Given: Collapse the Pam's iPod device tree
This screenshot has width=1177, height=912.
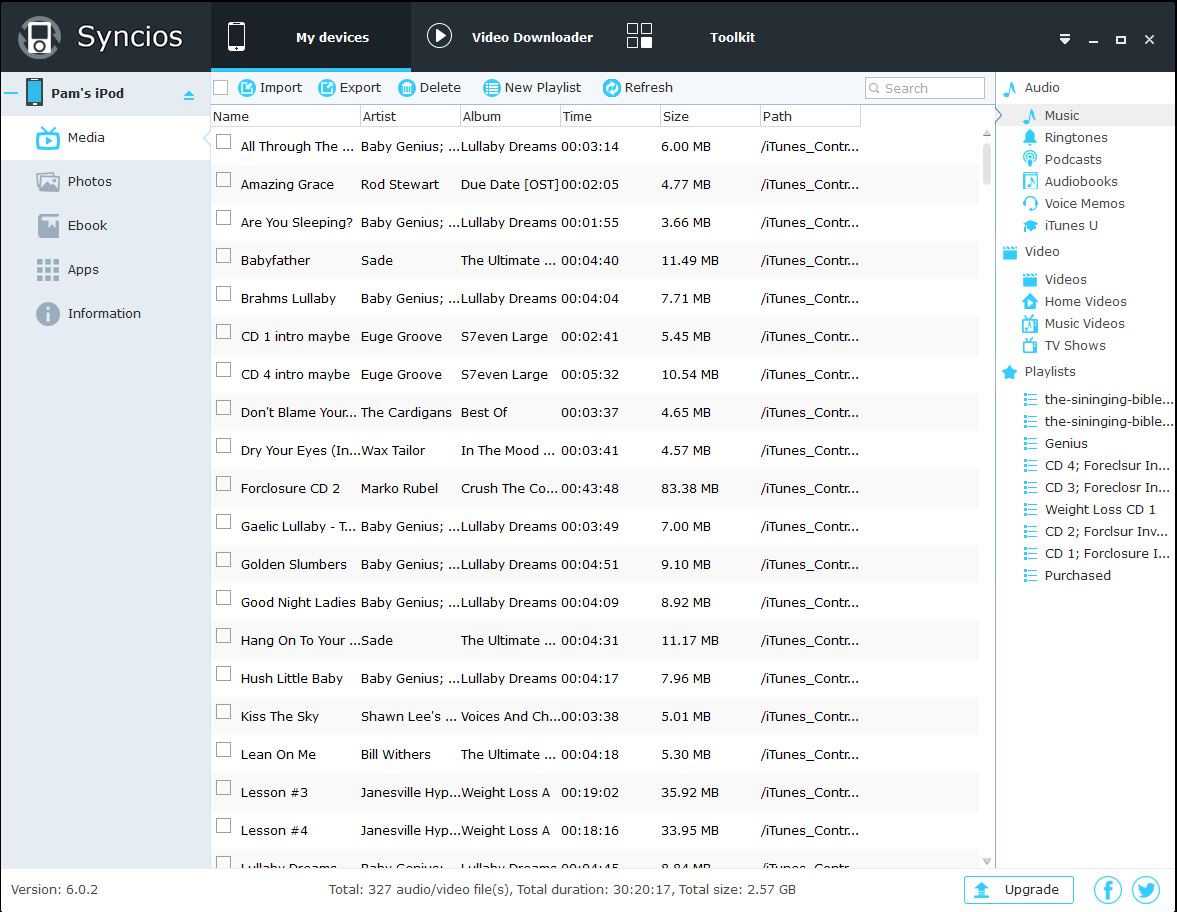Looking at the screenshot, I should coord(11,94).
